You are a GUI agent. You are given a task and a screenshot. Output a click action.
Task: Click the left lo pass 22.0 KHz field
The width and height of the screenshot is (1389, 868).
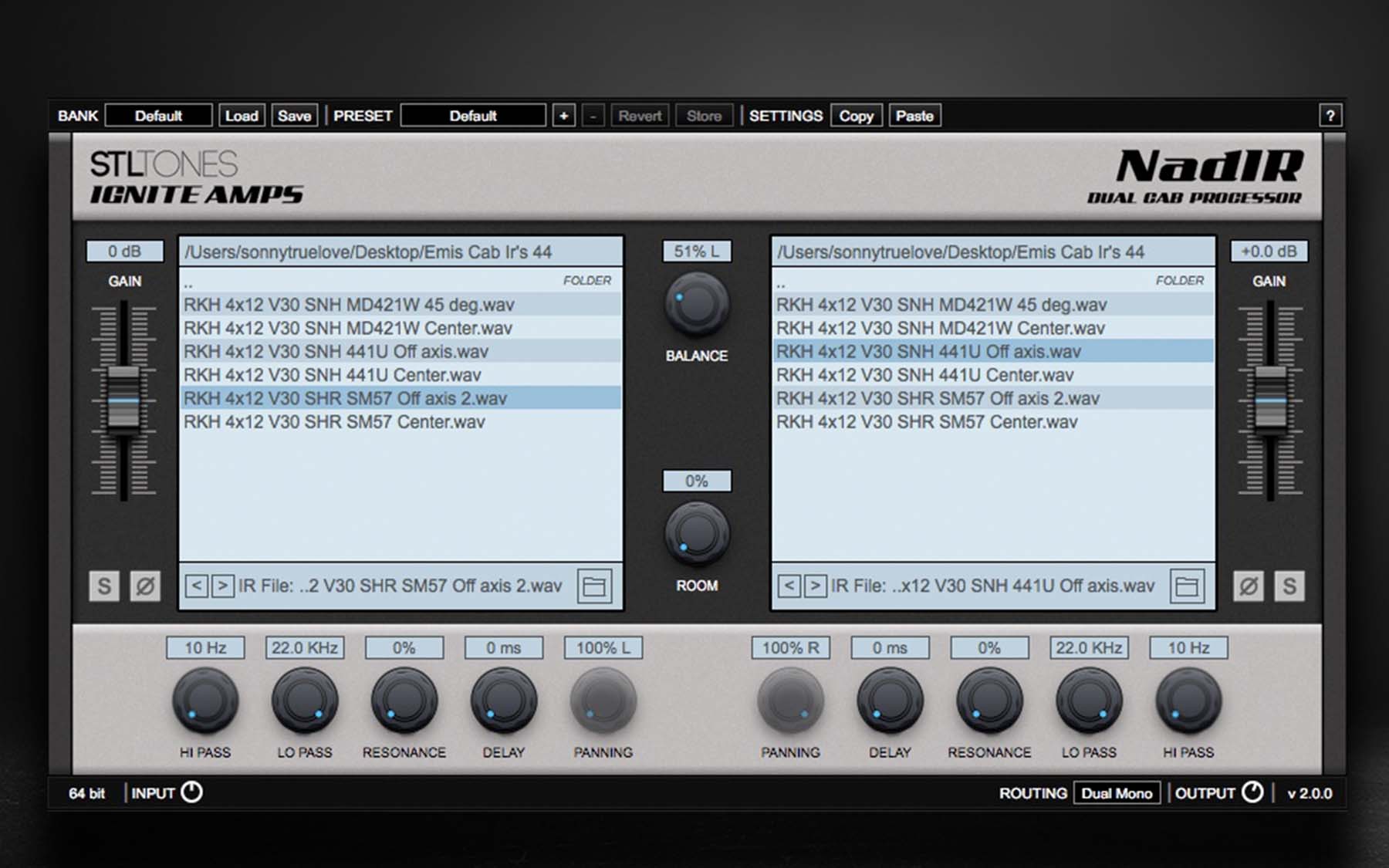point(305,648)
